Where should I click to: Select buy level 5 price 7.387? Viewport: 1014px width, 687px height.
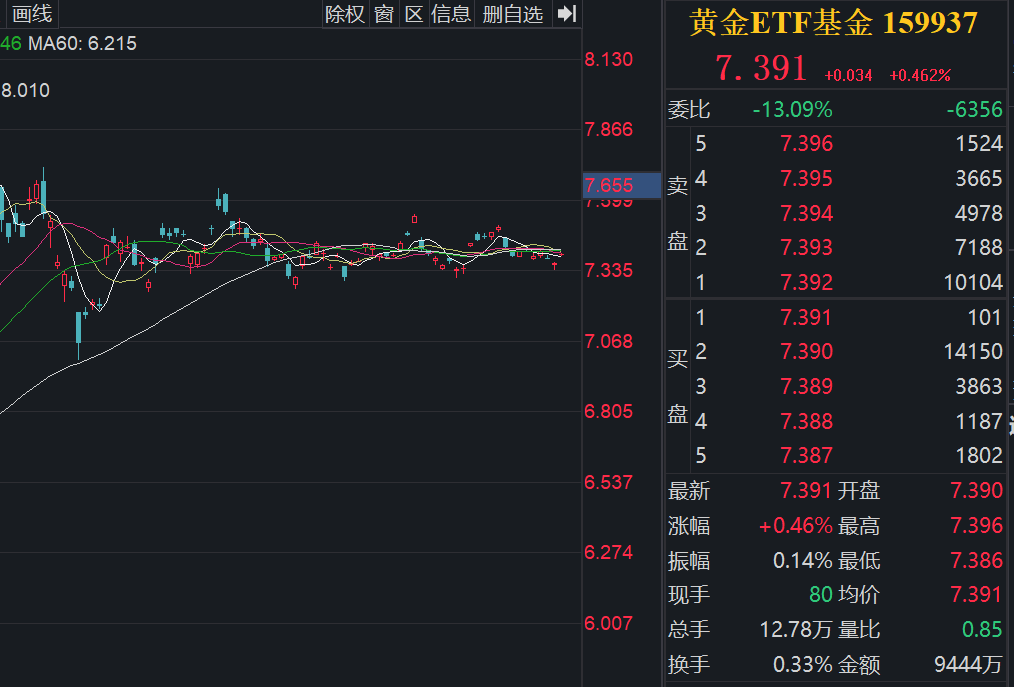pyautogui.click(x=807, y=455)
